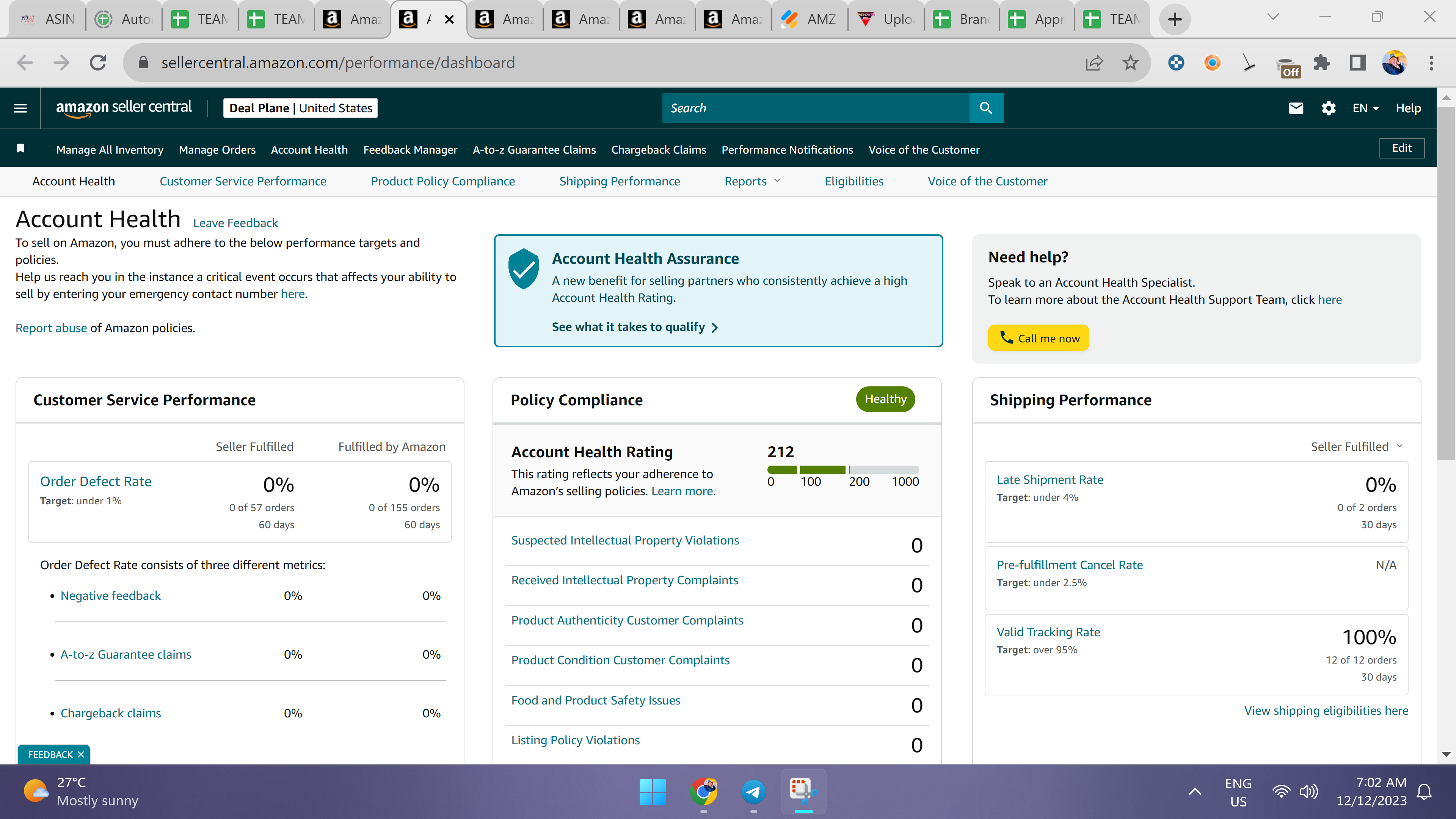Viewport: 1456px width, 819px height.
Task: Click the Healthy status badge
Action: point(885,399)
